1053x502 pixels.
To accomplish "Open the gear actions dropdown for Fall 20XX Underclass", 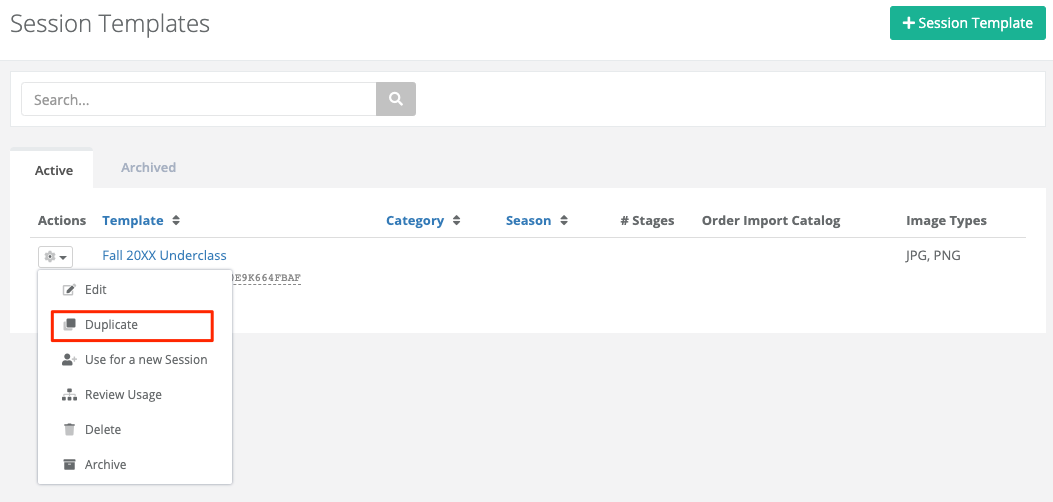I will pos(56,256).
